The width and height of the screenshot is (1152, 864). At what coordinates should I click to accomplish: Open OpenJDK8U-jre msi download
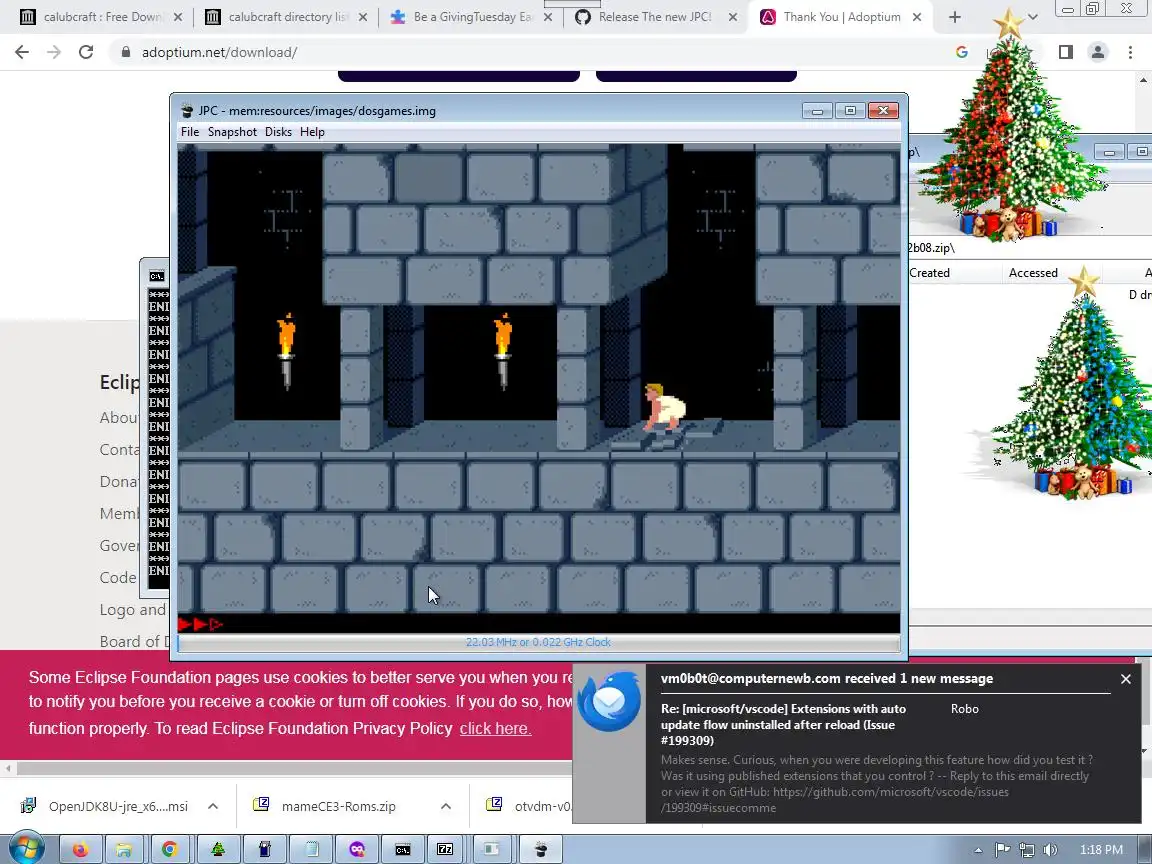click(x=118, y=806)
